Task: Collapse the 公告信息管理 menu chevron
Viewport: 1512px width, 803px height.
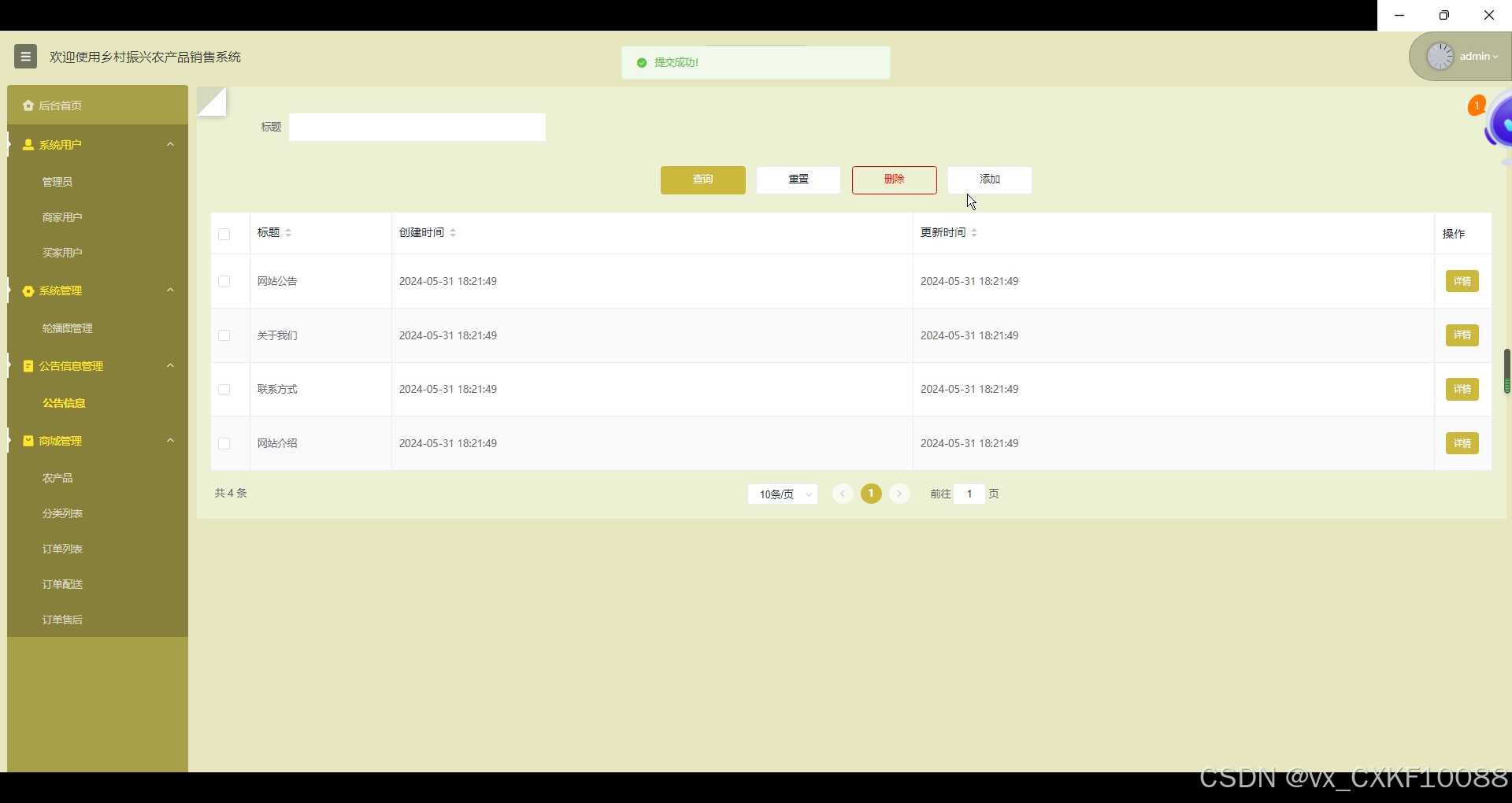Action: pos(170,365)
